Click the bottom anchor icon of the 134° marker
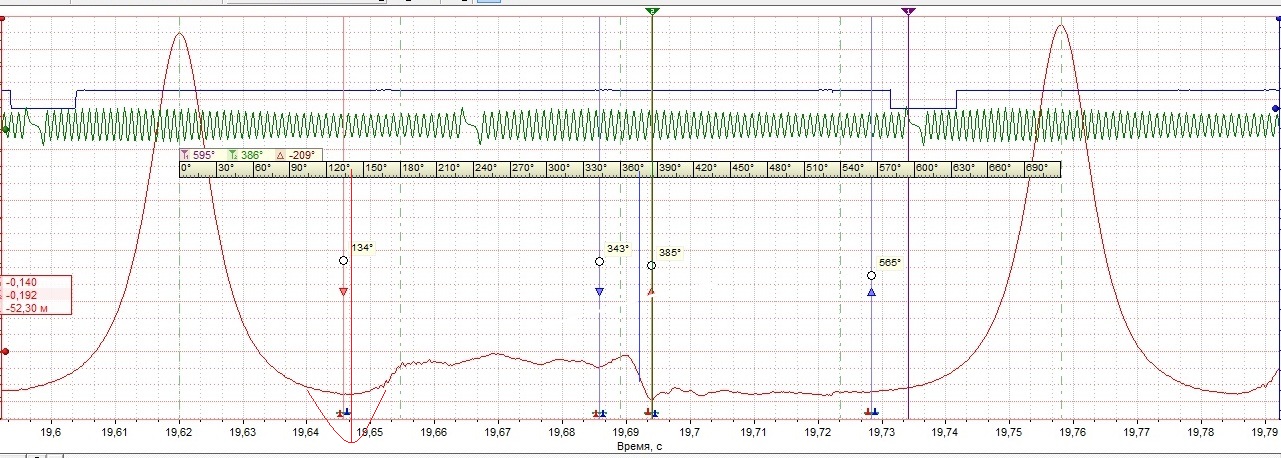Screen dimensions: 1281x458 tap(343, 412)
